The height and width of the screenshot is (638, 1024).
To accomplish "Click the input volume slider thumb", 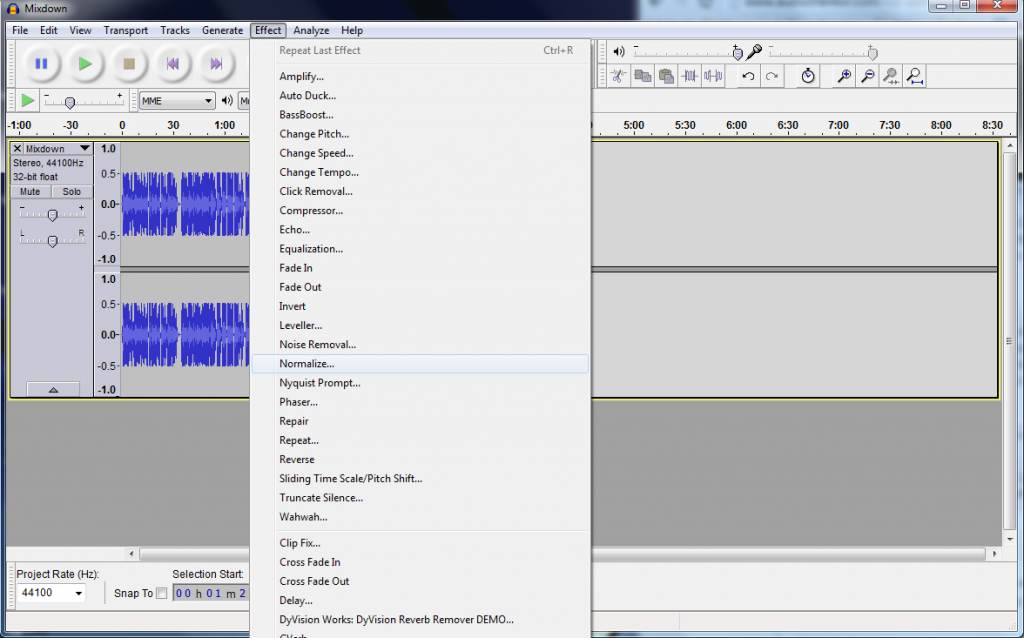I will [x=872, y=54].
